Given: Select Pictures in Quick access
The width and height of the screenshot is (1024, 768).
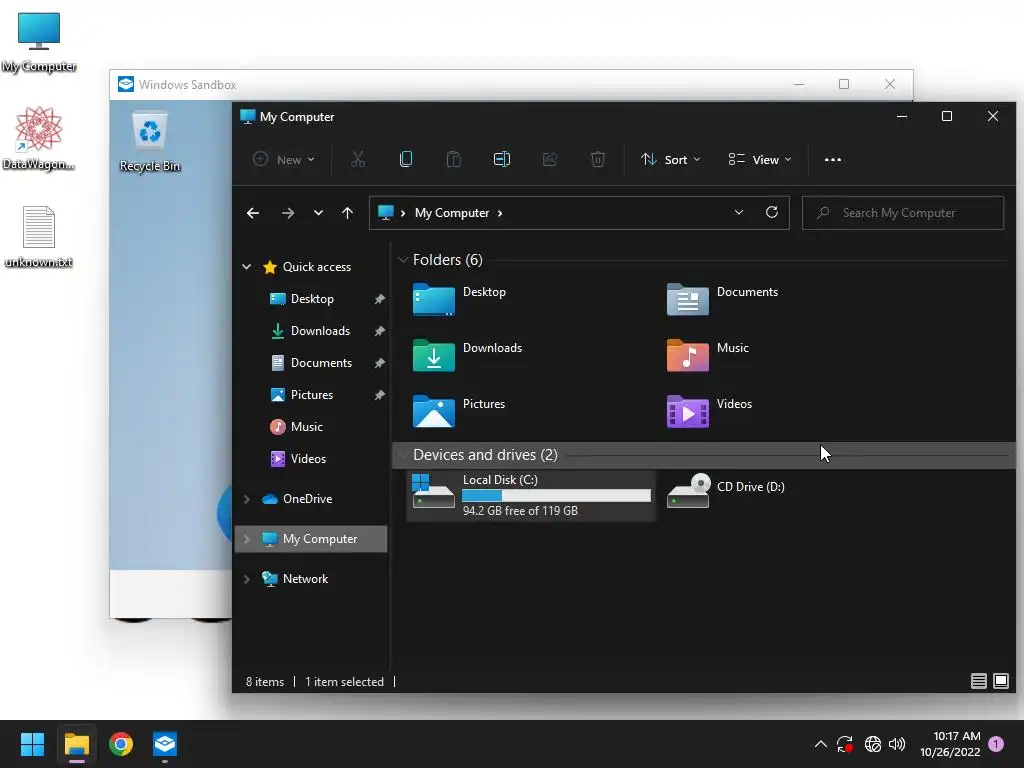Looking at the screenshot, I should (312, 394).
